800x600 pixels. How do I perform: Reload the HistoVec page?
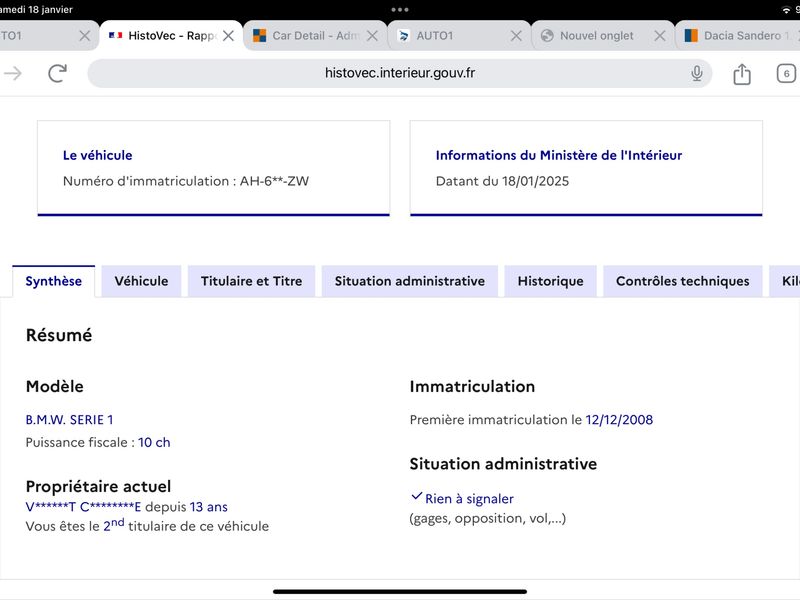click(x=57, y=73)
